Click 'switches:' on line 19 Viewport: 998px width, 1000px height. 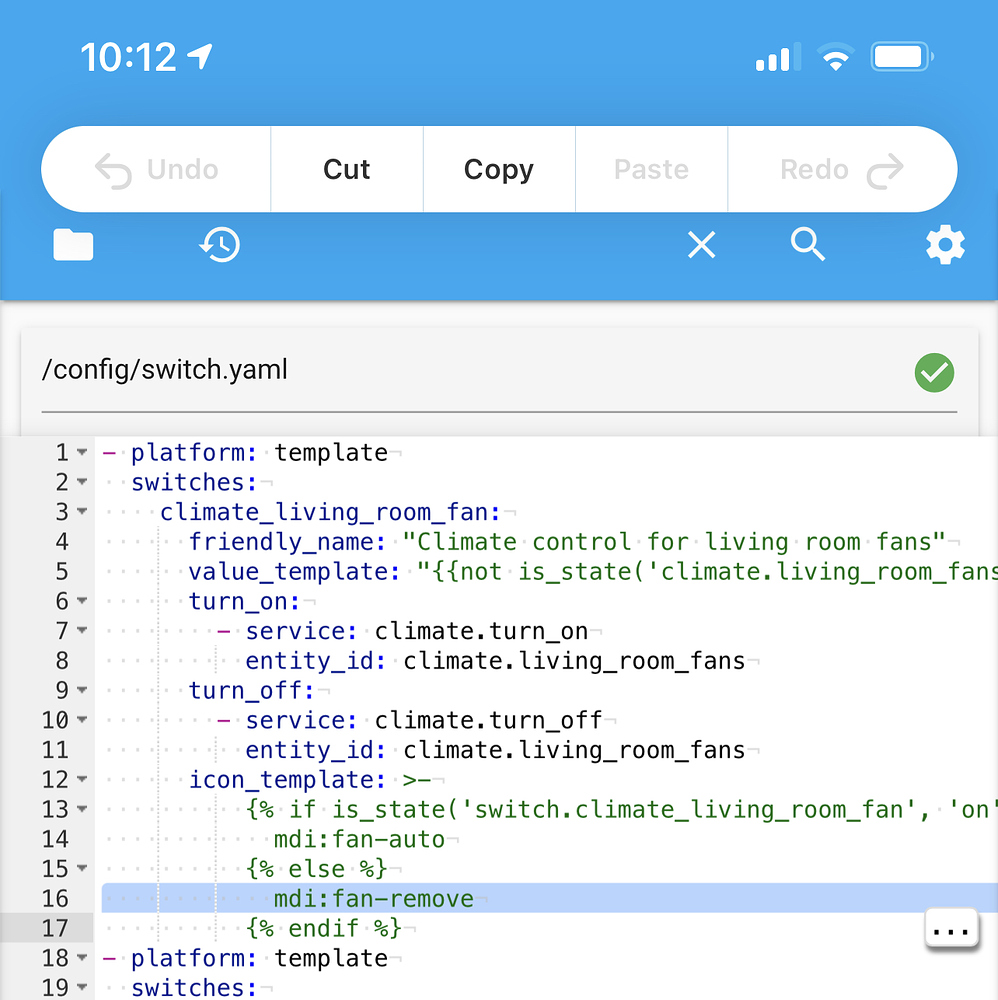[x=194, y=988]
